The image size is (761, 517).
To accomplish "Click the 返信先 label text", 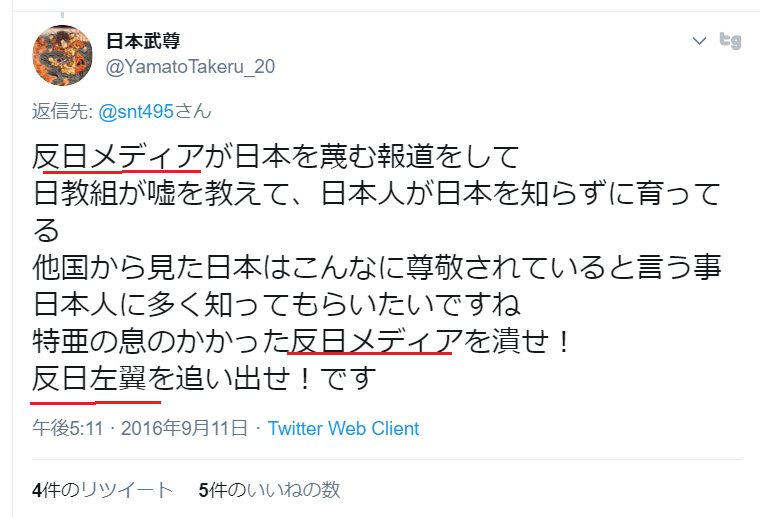I will 63,112.
